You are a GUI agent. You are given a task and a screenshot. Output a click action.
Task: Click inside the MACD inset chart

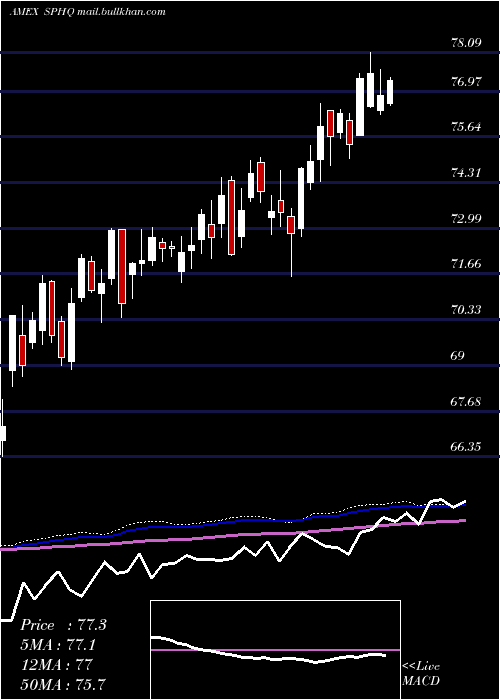tap(275, 650)
